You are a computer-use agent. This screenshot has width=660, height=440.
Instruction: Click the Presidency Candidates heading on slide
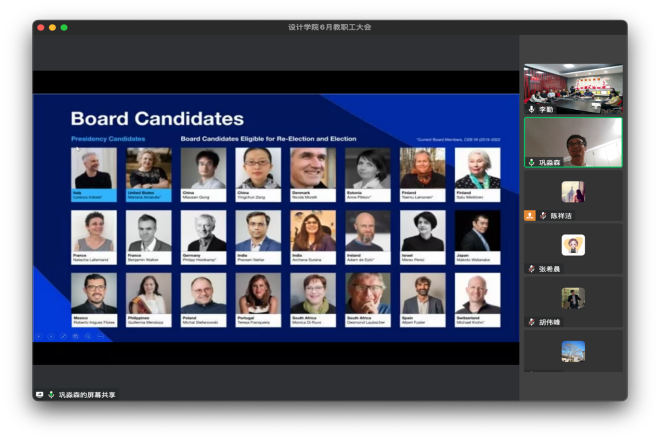pos(108,138)
